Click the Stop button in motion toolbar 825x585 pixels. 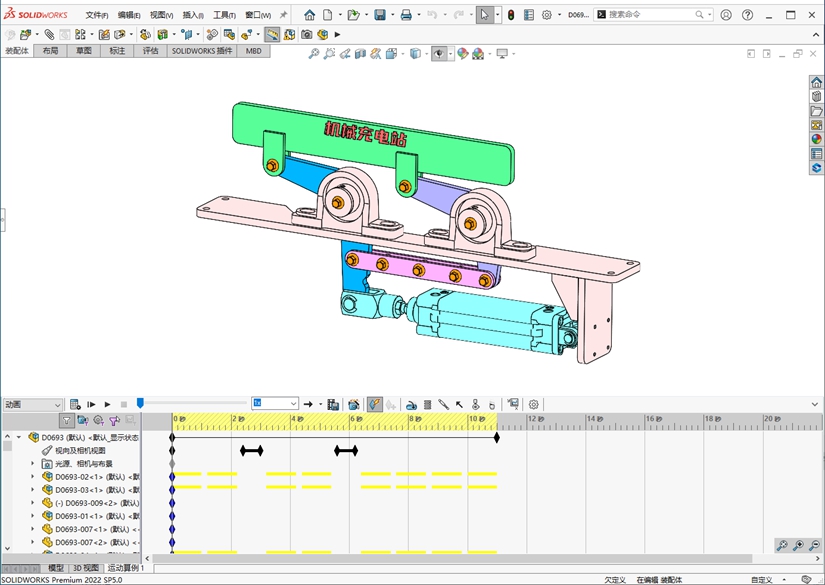click(124, 405)
